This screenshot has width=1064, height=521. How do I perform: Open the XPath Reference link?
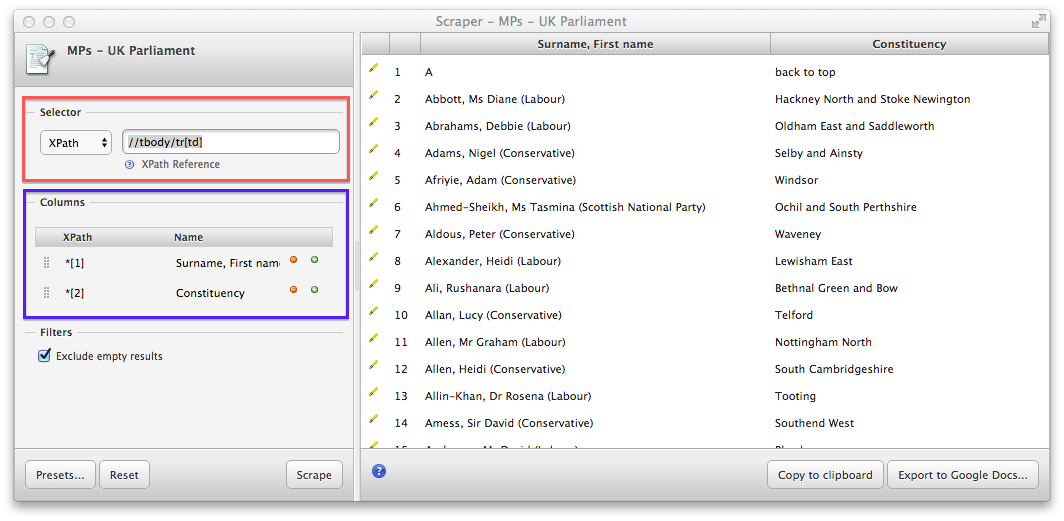coord(180,164)
